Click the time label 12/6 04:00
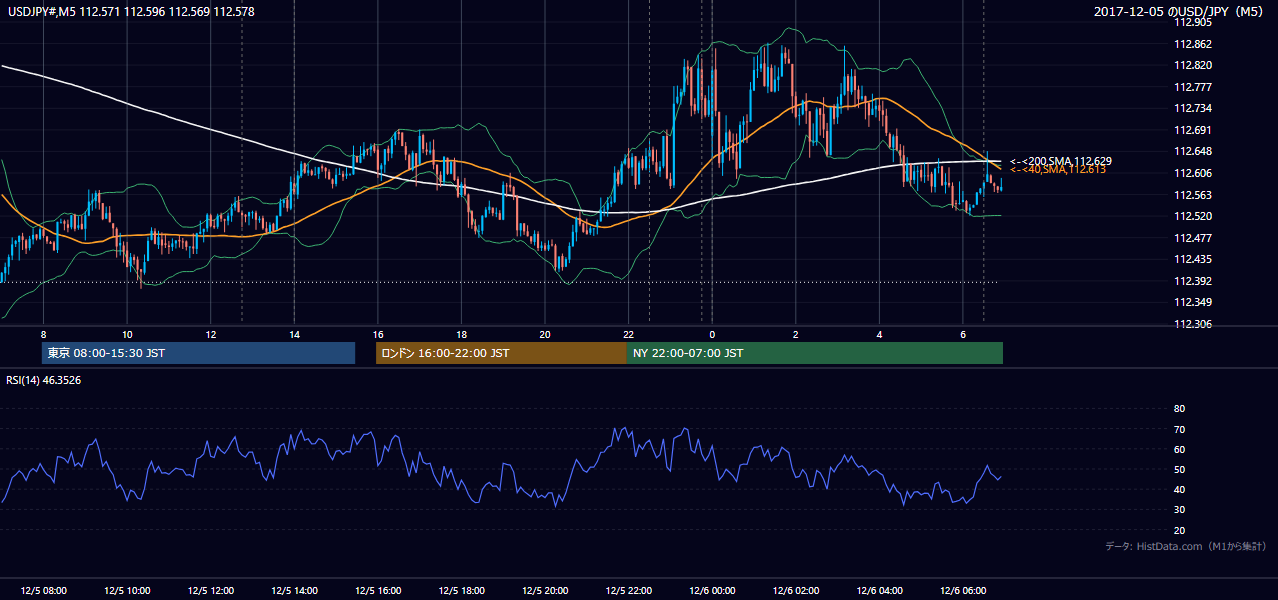The height and width of the screenshot is (600, 1278). (x=879, y=591)
